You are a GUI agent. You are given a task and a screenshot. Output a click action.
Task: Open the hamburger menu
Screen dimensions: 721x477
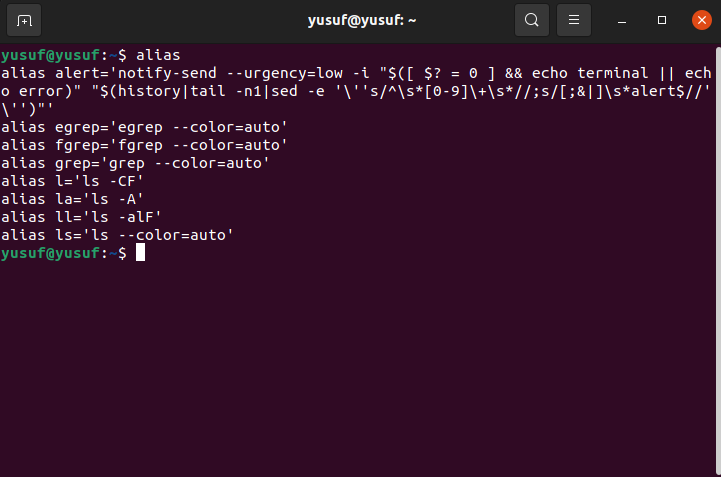pos(573,20)
